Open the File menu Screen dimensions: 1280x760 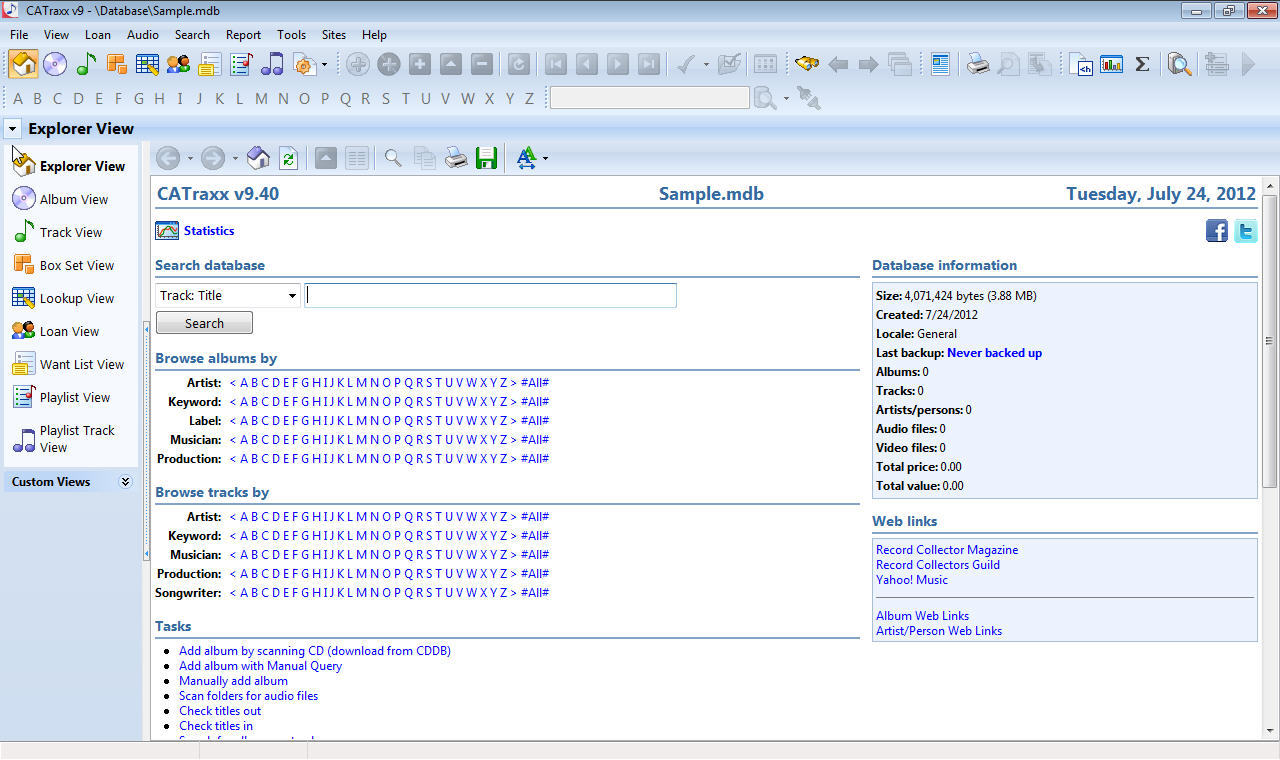(x=19, y=34)
